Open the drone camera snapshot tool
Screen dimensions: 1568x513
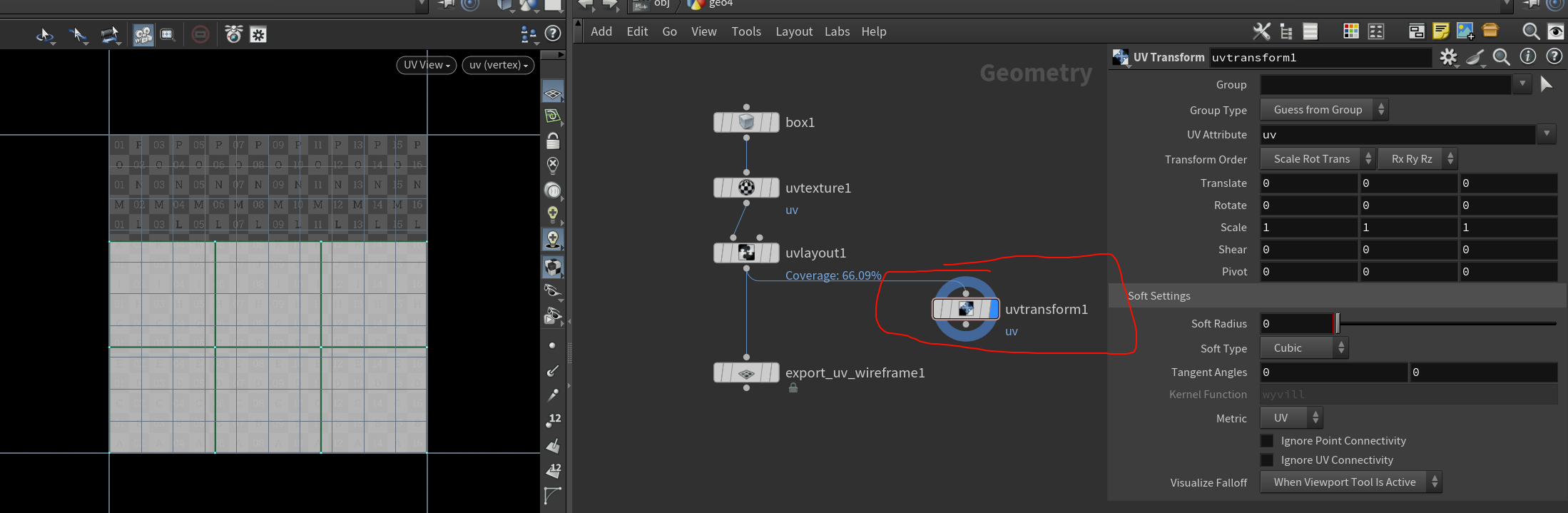click(x=233, y=34)
